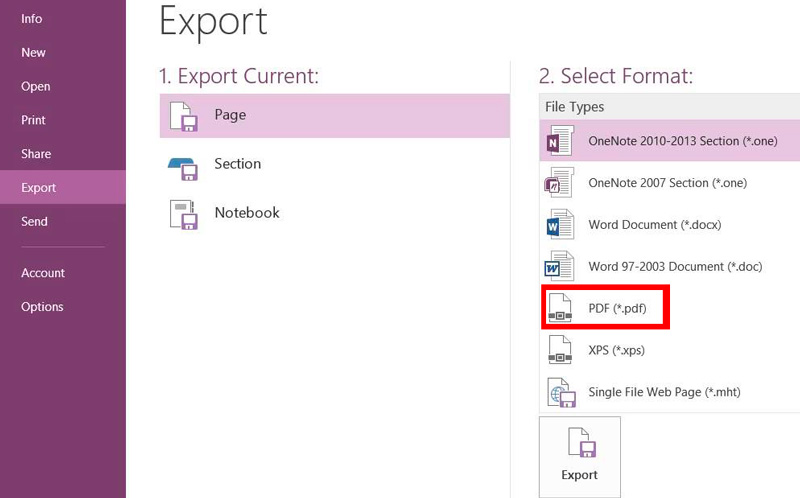Select the OneNote 2010-2013 Section format icon
800x498 pixels.
pyautogui.click(x=560, y=141)
